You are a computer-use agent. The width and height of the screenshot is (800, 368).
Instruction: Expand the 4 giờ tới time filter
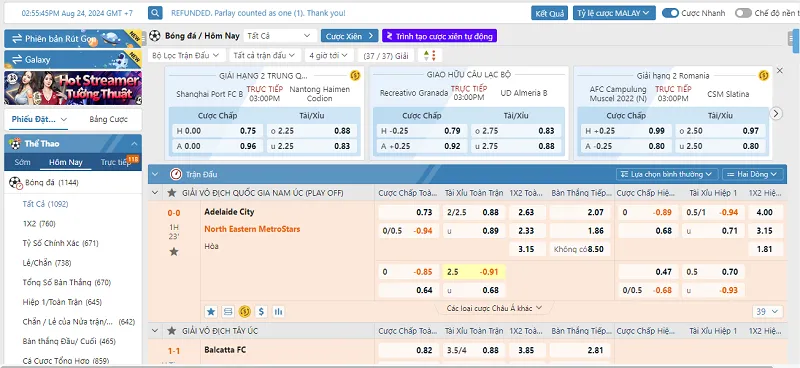tap(329, 55)
